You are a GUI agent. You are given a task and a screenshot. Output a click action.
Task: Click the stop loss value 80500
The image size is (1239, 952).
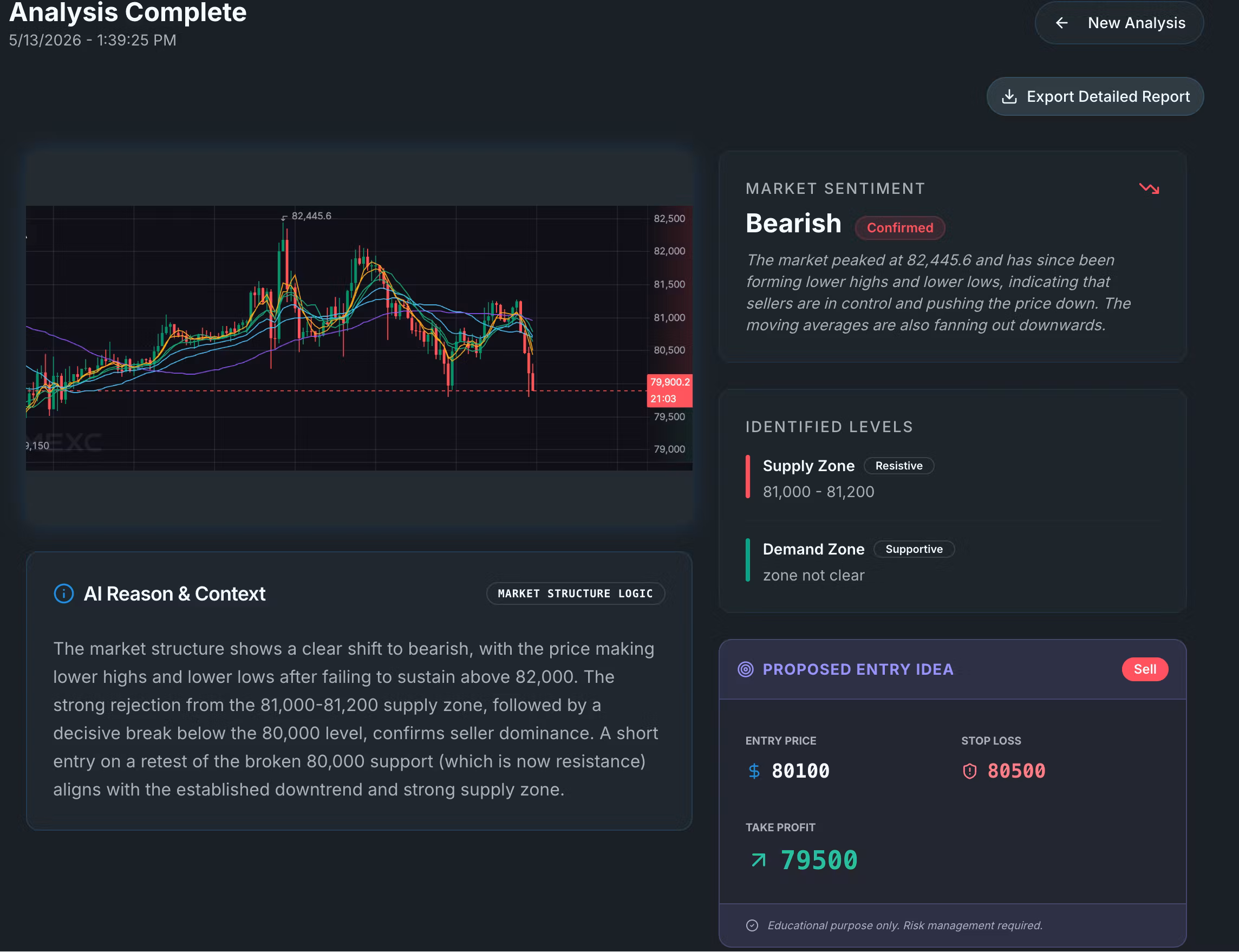[1016, 771]
